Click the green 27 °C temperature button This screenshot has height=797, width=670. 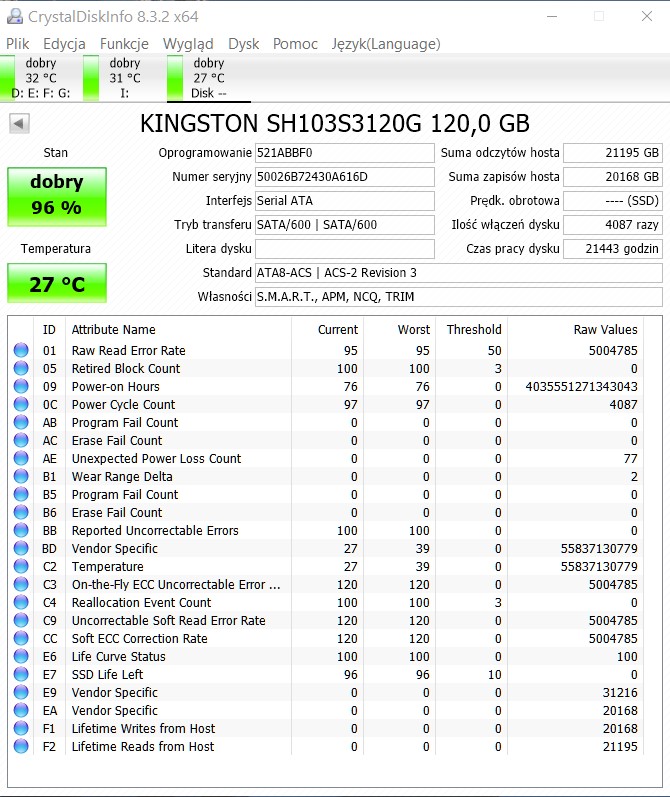point(57,283)
